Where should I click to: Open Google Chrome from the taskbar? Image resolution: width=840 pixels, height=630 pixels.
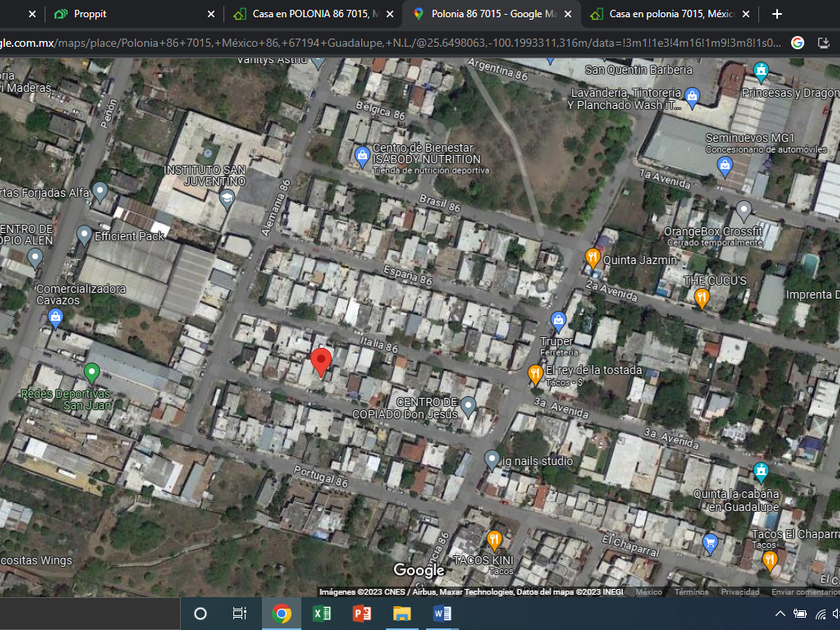click(281, 613)
